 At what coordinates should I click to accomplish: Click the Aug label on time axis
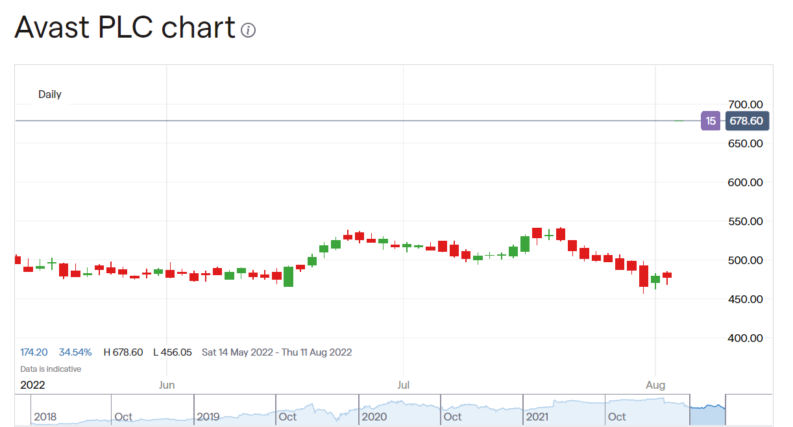coord(655,386)
